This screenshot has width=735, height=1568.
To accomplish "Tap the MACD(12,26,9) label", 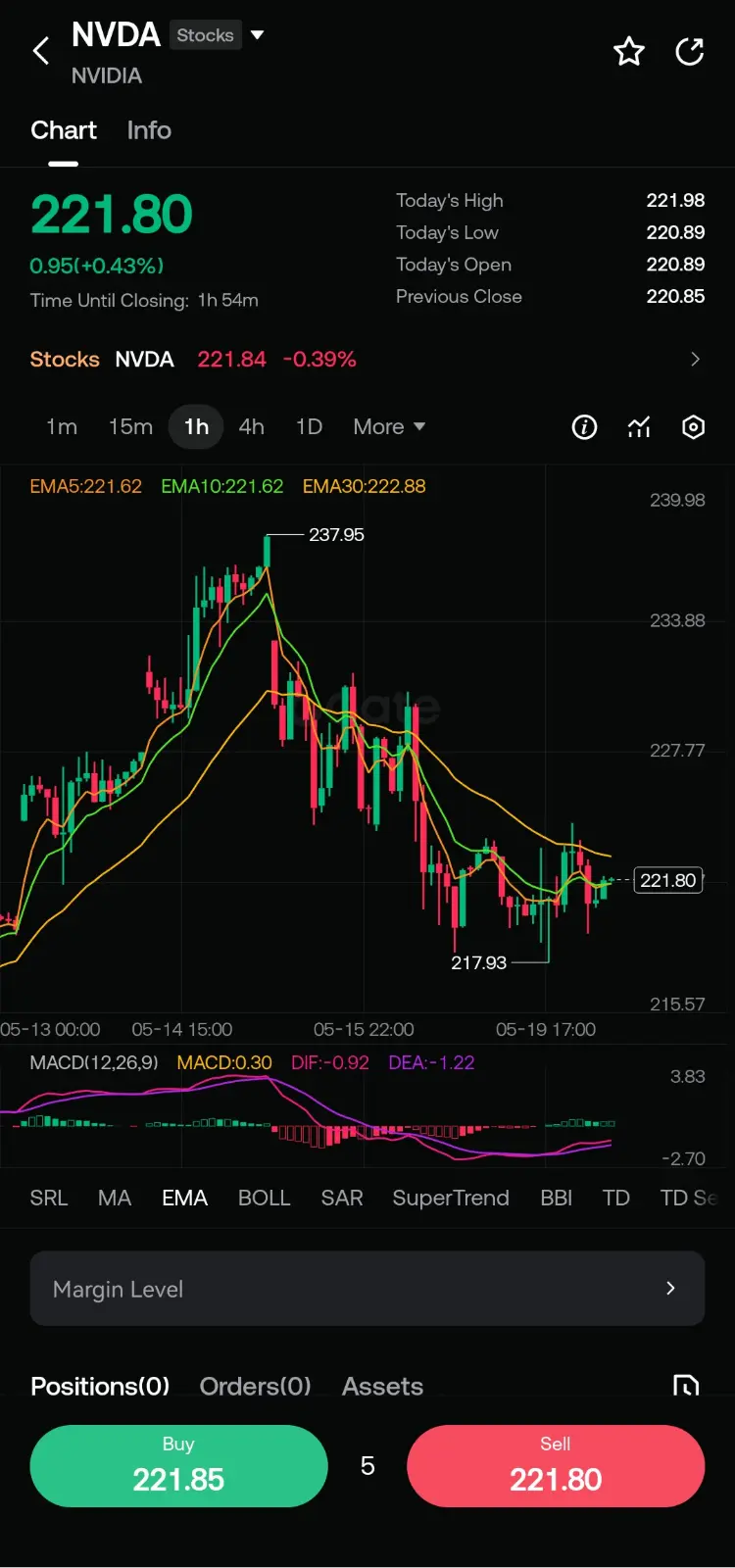I will click(94, 1062).
